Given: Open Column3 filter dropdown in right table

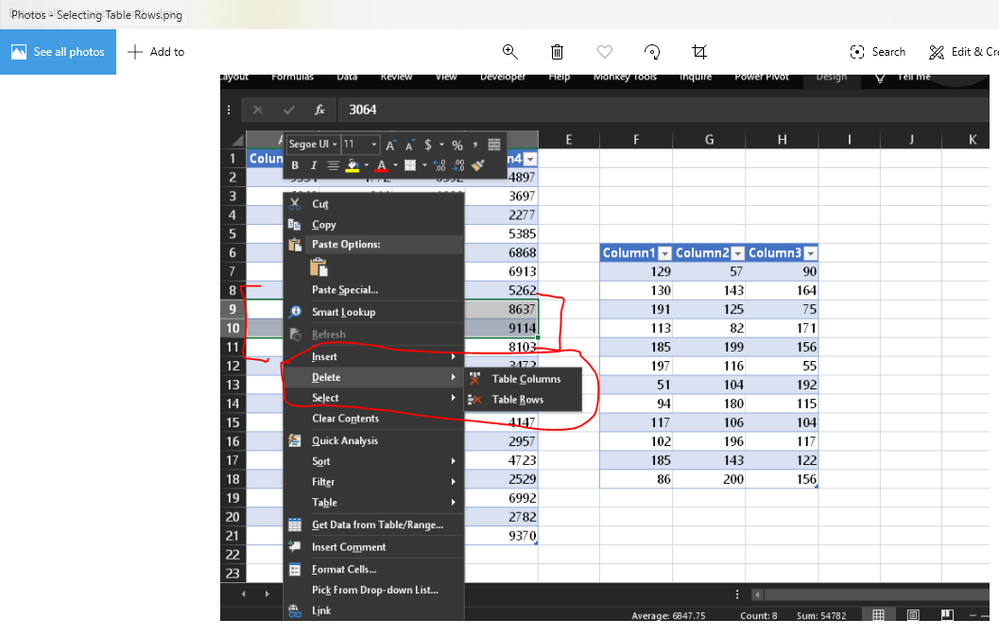Looking at the screenshot, I should click(x=810, y=254).
